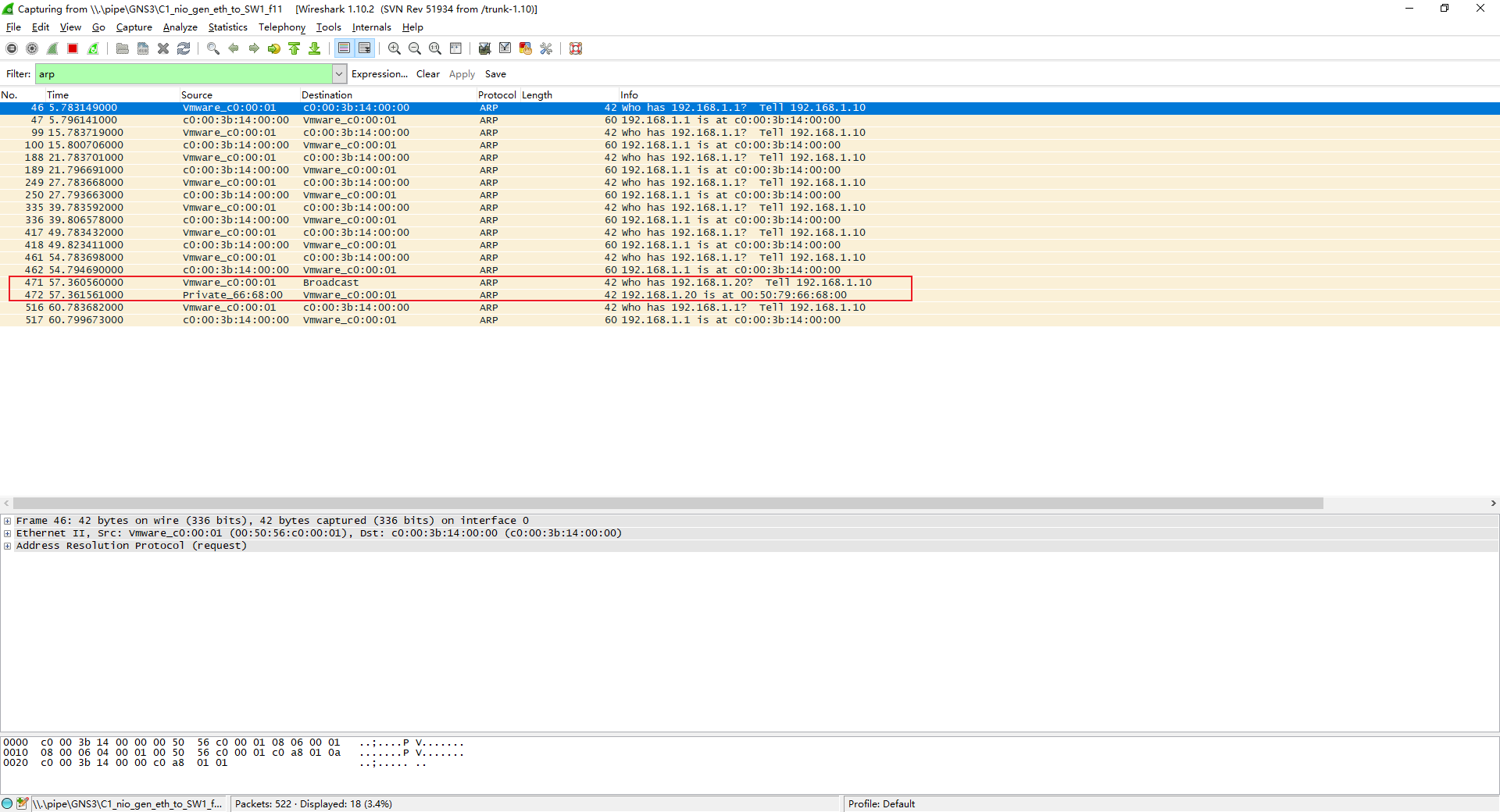1500x812 pixels.
Task: Go forward in packet history
Action: coord(254,48)
